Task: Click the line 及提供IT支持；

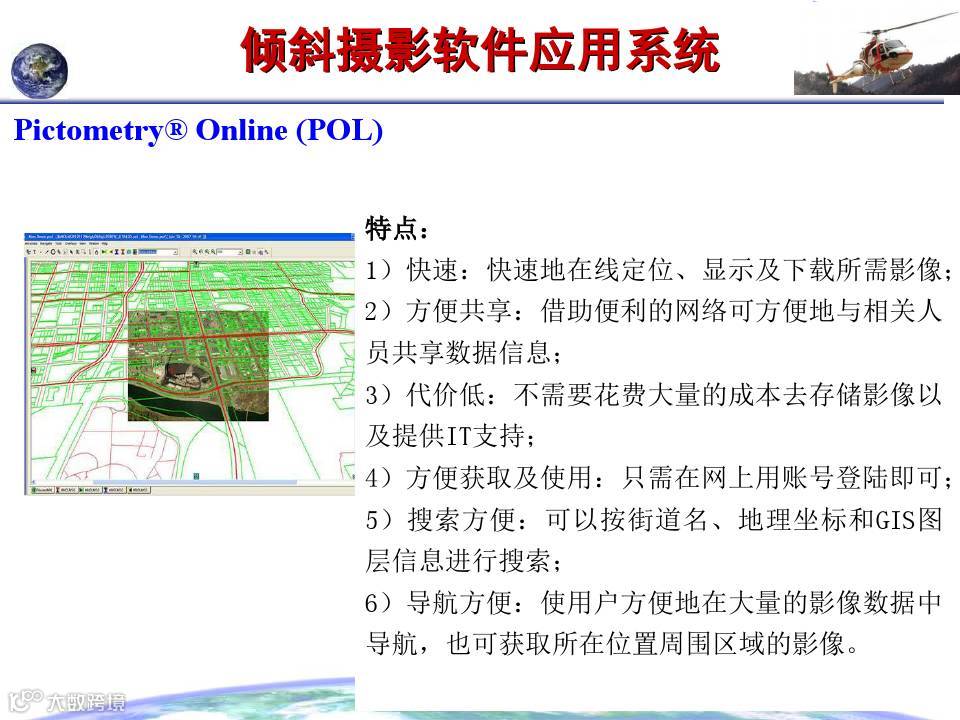Action: point(451,436)
